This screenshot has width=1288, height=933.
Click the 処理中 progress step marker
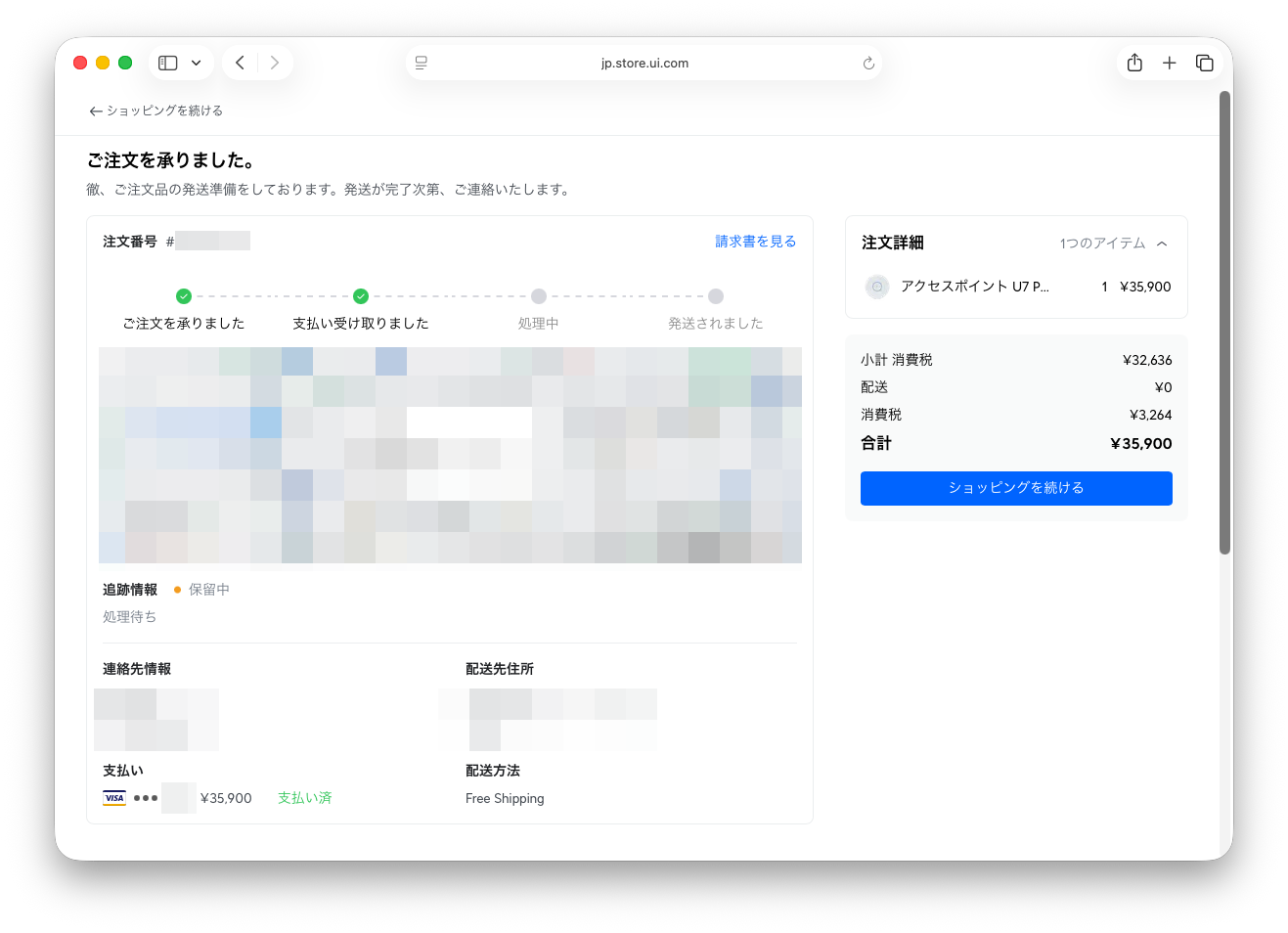[538, 296]
